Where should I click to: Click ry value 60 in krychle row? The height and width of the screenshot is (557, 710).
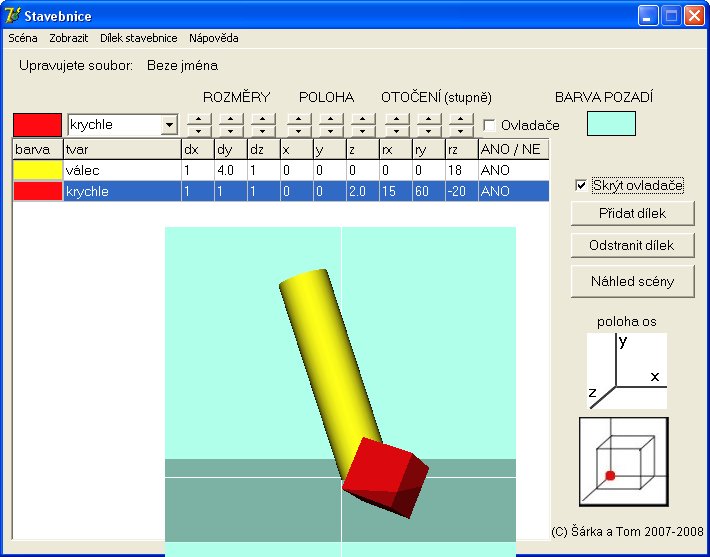tap(428, 191)
